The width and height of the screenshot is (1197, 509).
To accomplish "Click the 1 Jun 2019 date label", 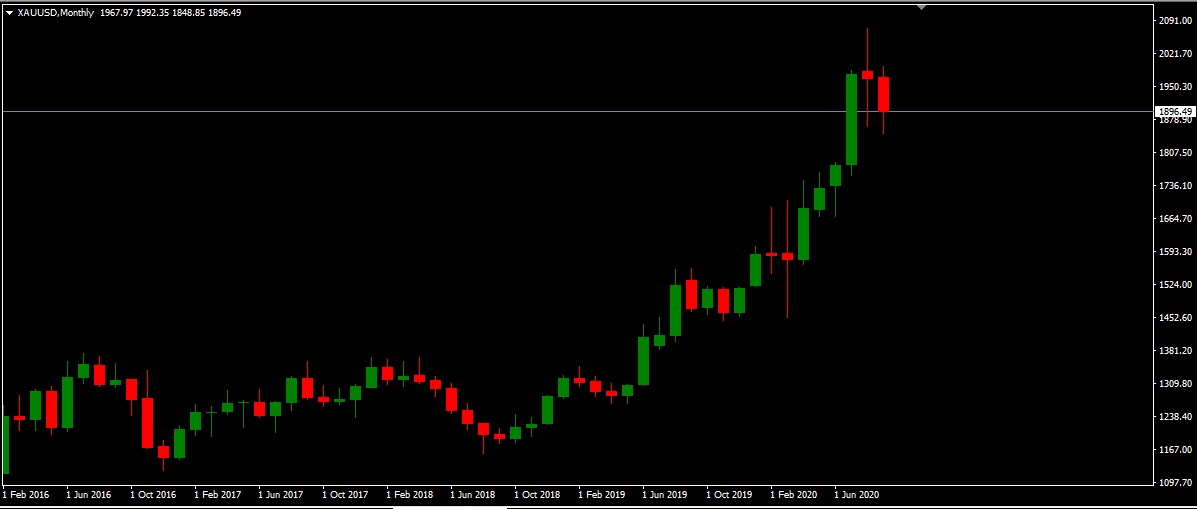I will pos(665,495).
